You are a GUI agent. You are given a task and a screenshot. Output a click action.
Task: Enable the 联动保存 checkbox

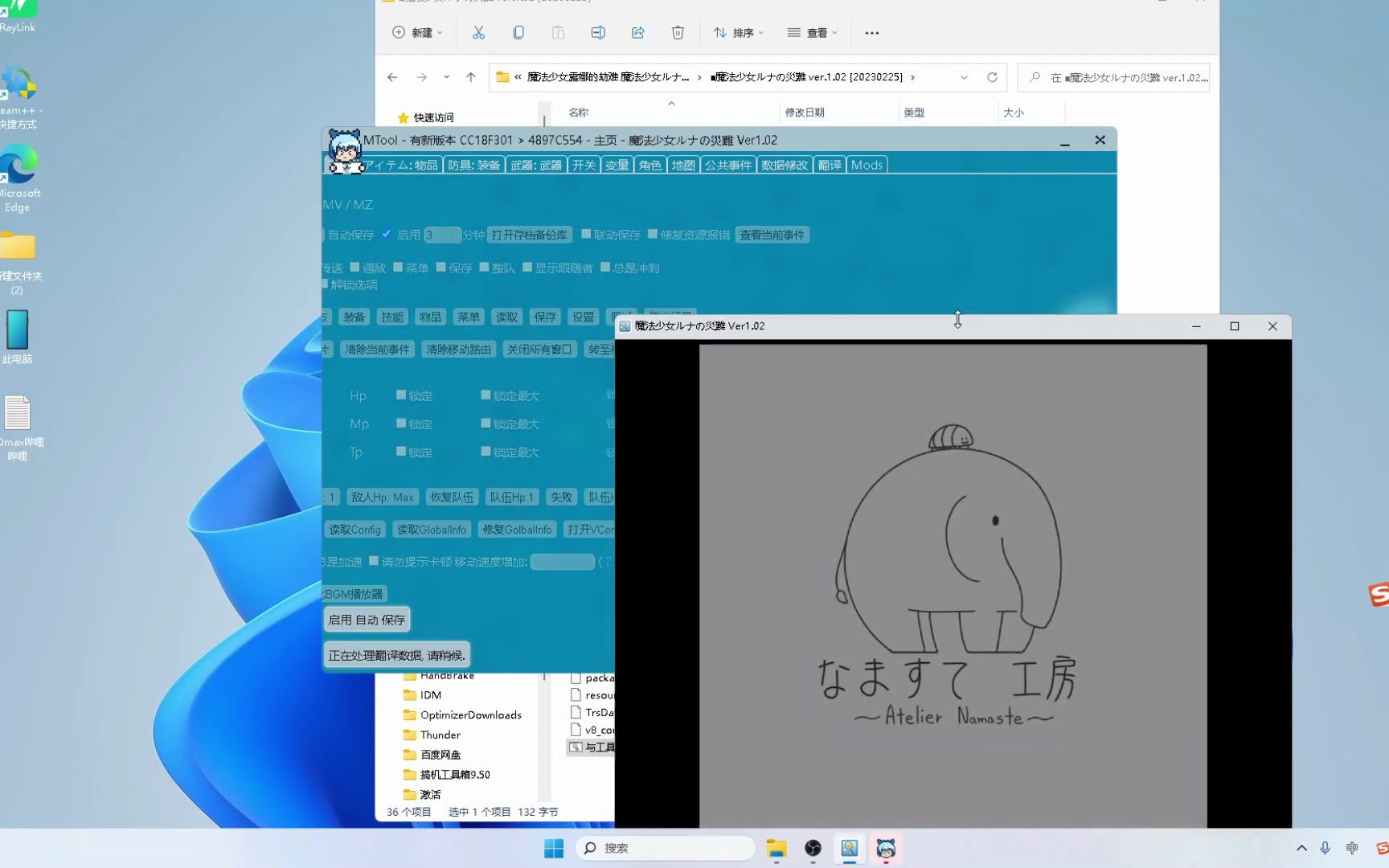pyautogui.click(x=586, y=234)
